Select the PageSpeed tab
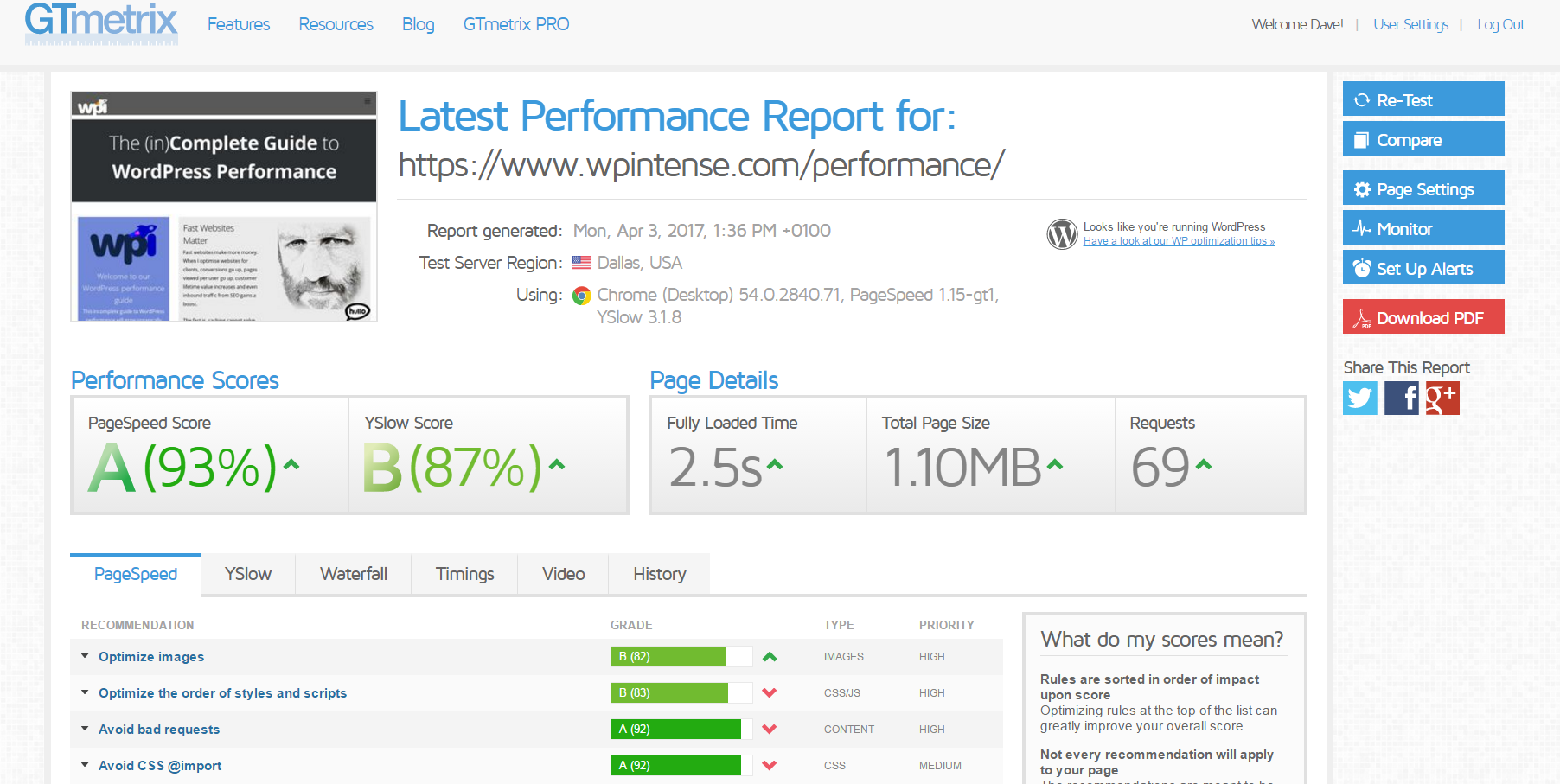Image resolution: width=1560 pixels, height=784 pixels. pos(136,574)
